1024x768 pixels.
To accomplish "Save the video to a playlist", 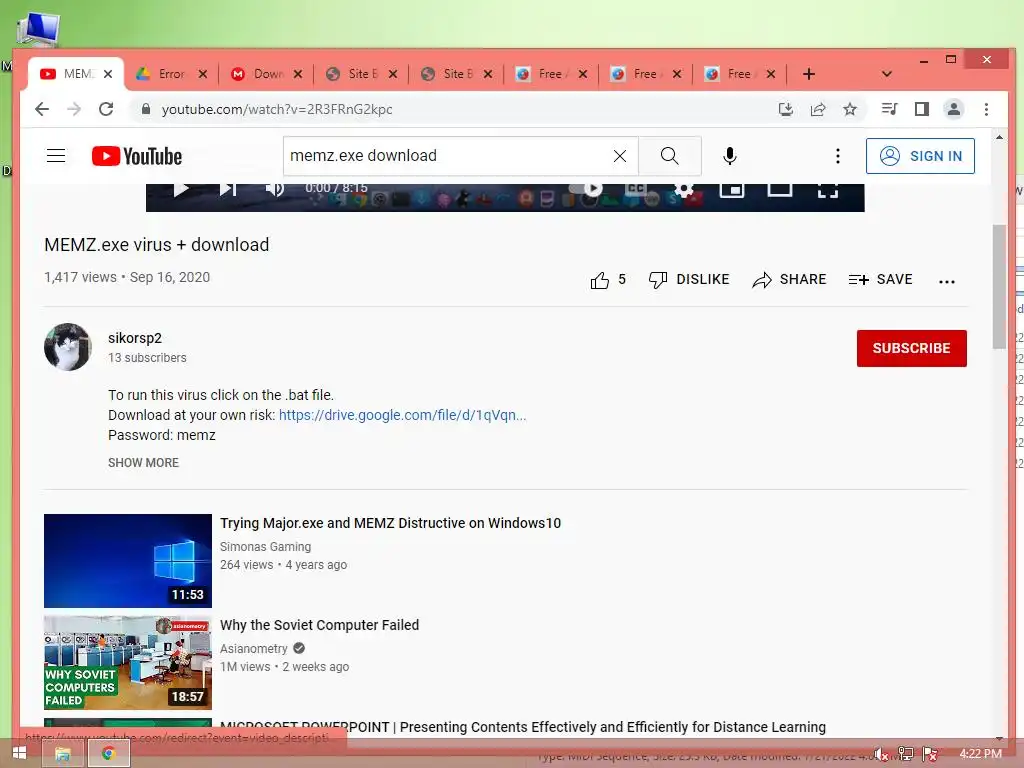I will pyautogui.click(x=880, y=280).
